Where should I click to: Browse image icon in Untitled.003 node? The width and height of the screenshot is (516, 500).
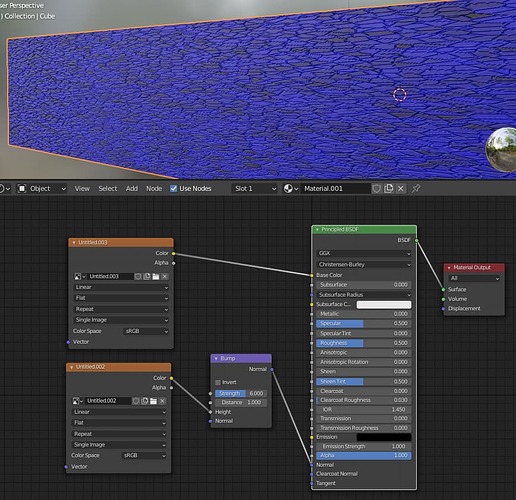point(79,276)
